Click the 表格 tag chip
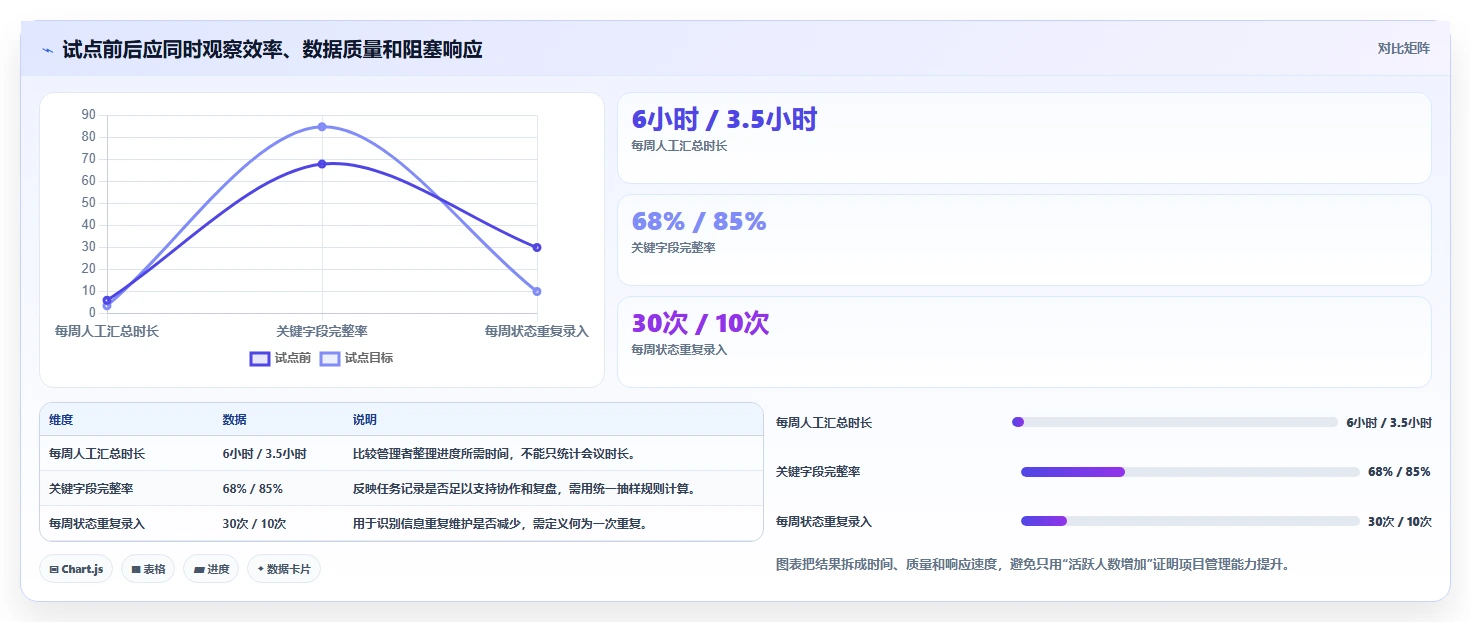Viewport: 1471px width, 622px height. click(148, 569)
